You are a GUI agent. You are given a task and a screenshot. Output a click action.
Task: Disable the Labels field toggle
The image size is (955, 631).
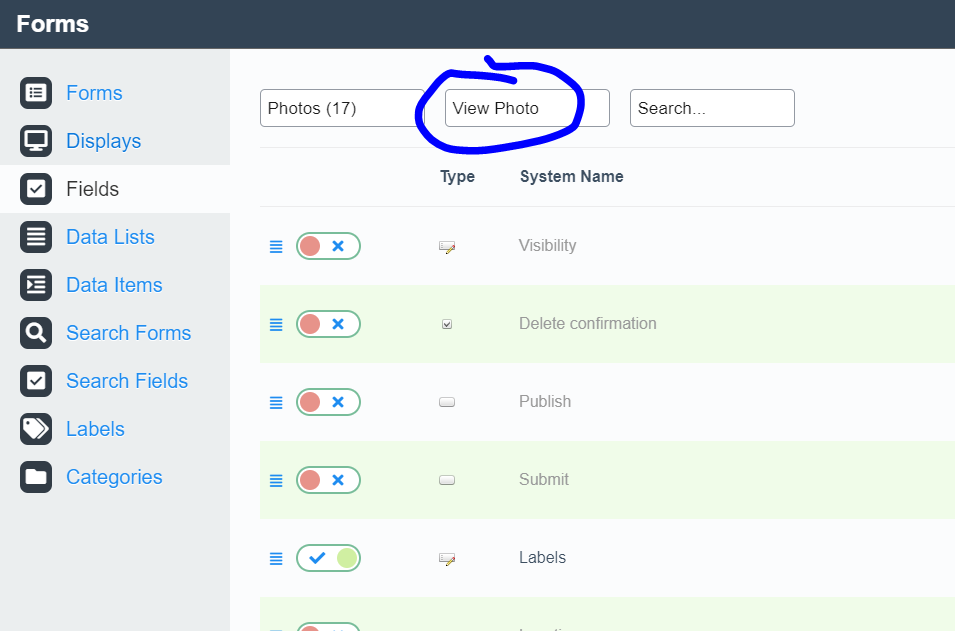click(x=328, y=558)
